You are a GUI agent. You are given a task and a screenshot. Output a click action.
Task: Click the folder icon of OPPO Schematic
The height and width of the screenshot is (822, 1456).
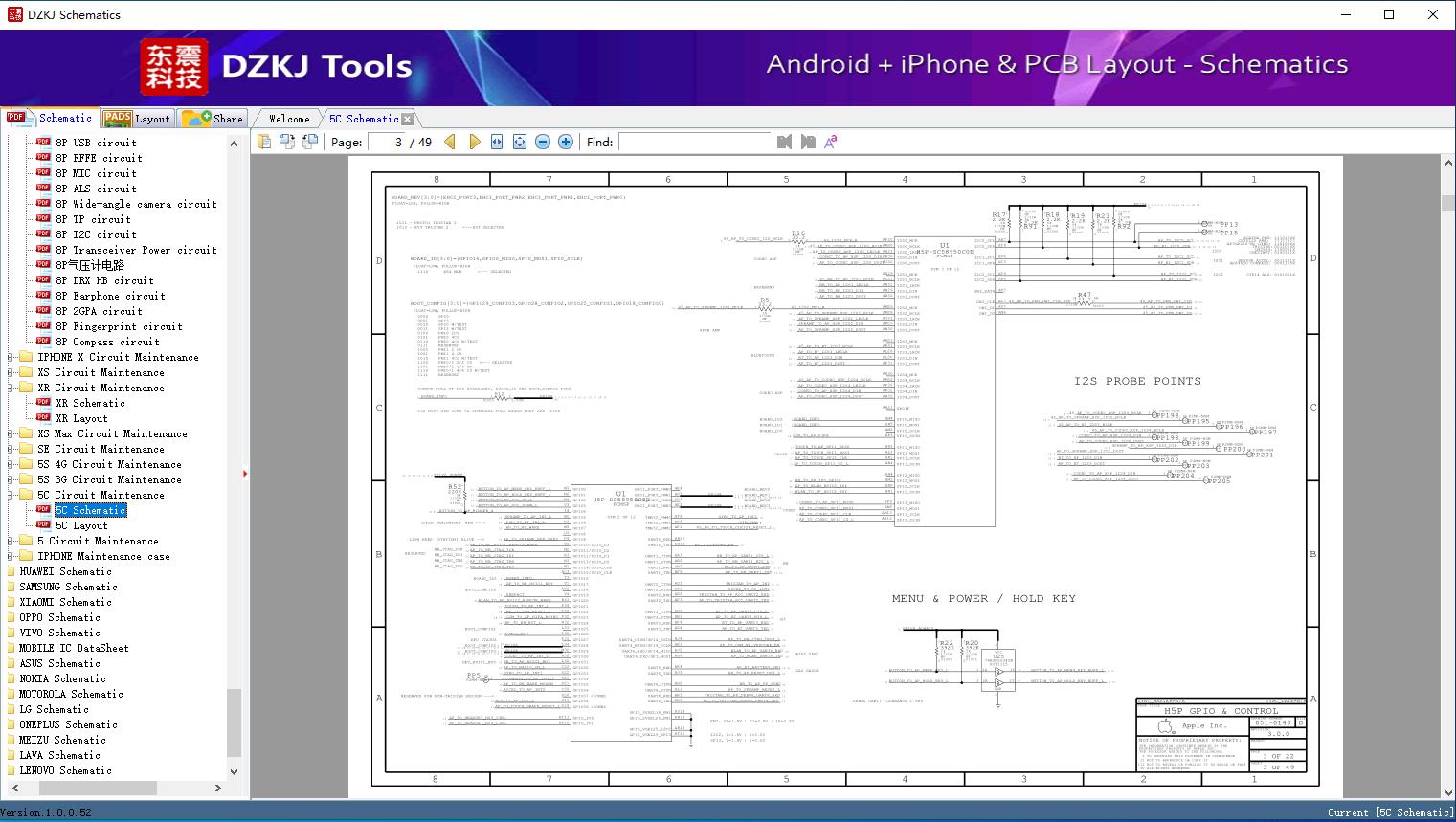click(9, 617)
